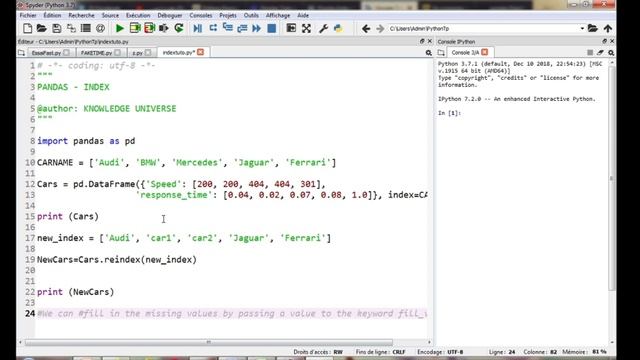Open the PYTHONPATH manager Python icon

click(338, 29)
